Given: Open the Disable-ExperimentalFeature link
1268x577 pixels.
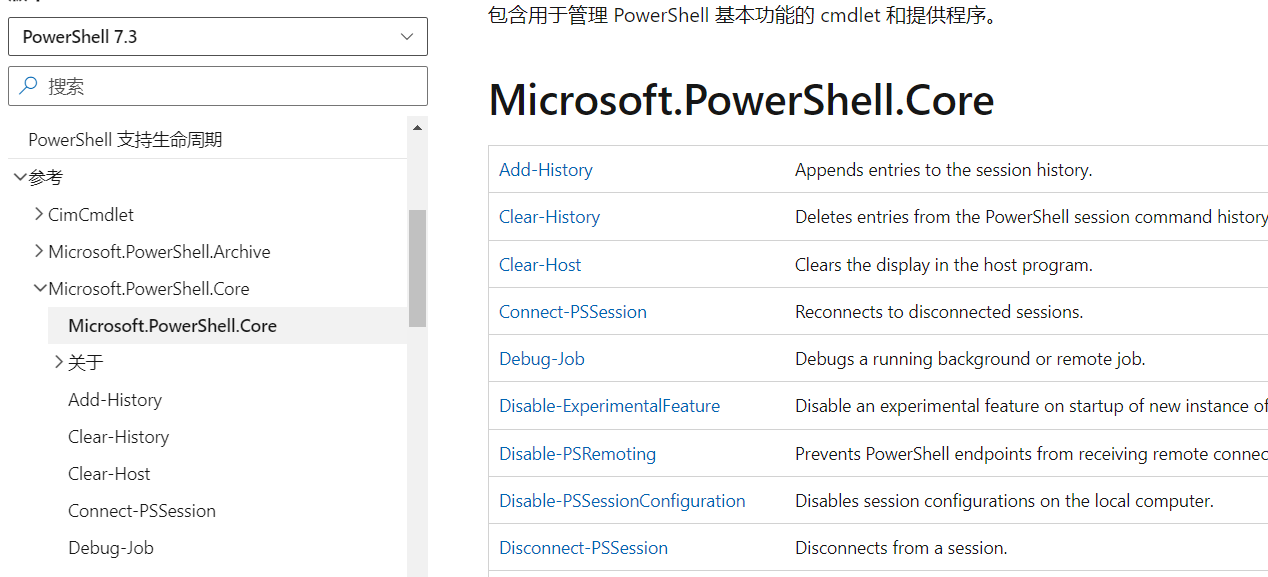Looking at the screenshot, I should (x=609, y=405).
